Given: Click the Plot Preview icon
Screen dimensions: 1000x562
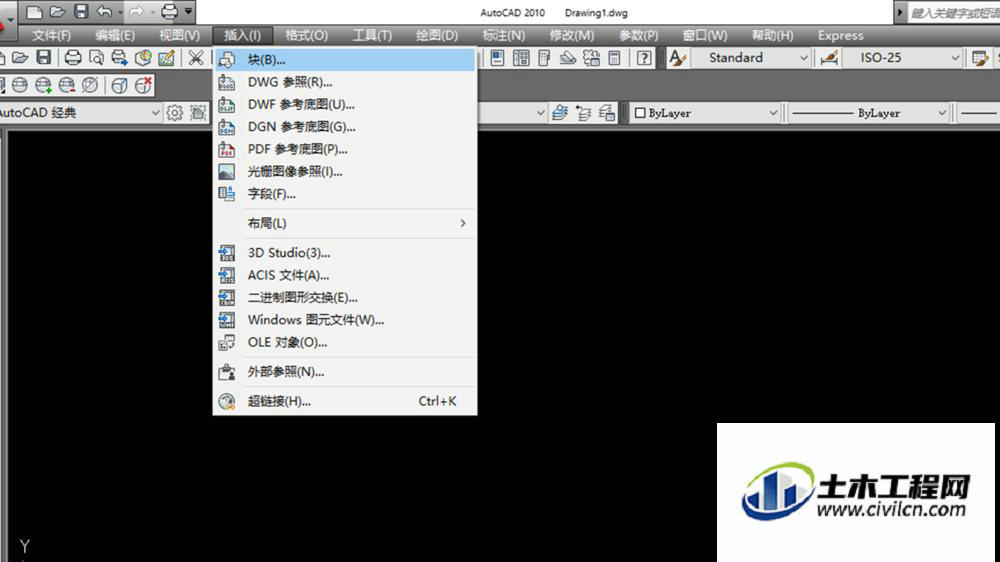Looking at the screenshot, I should 96,58.
